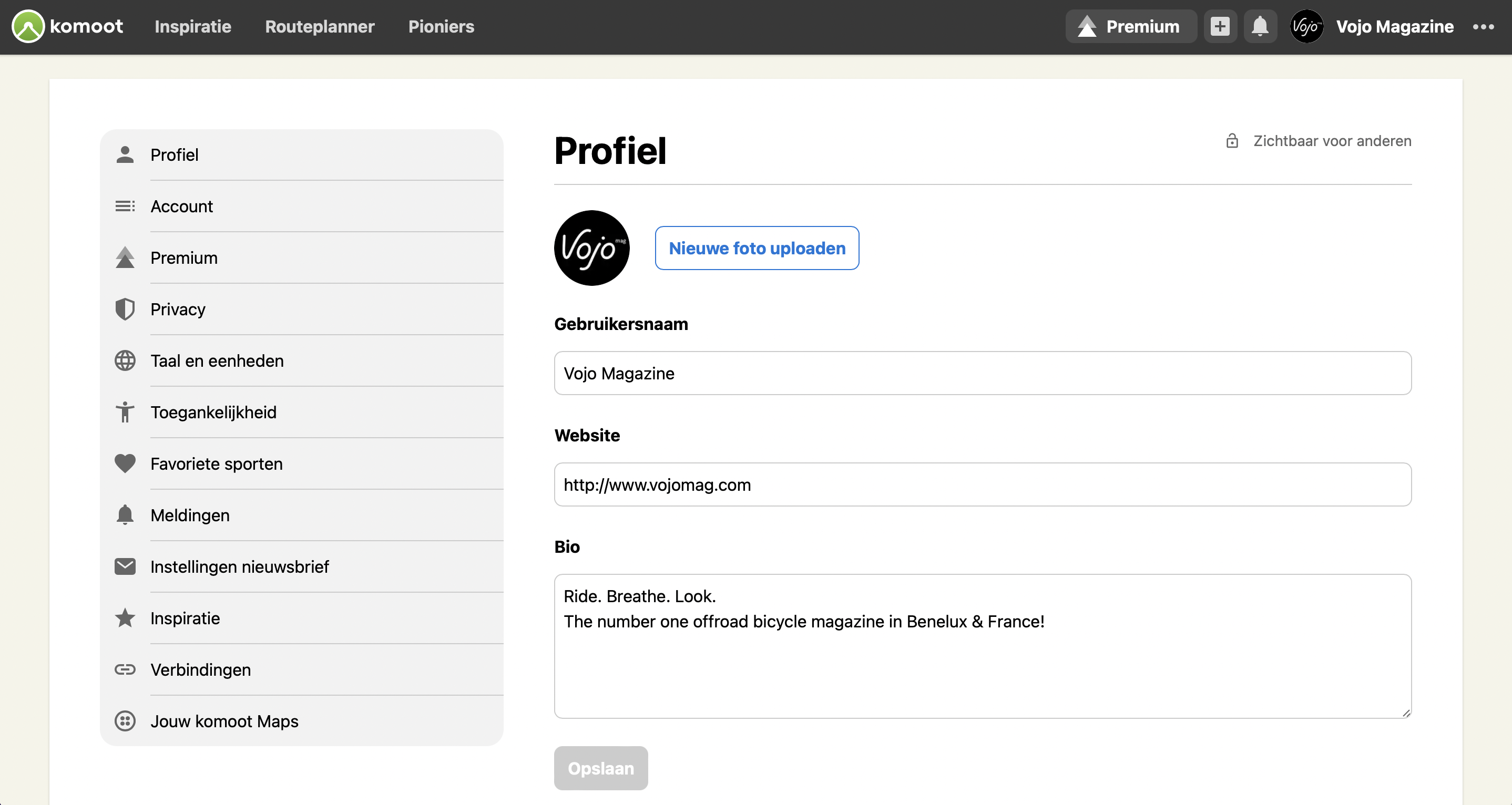
Task: Select Account in the settings sidebar
Action: coord(302,206)
